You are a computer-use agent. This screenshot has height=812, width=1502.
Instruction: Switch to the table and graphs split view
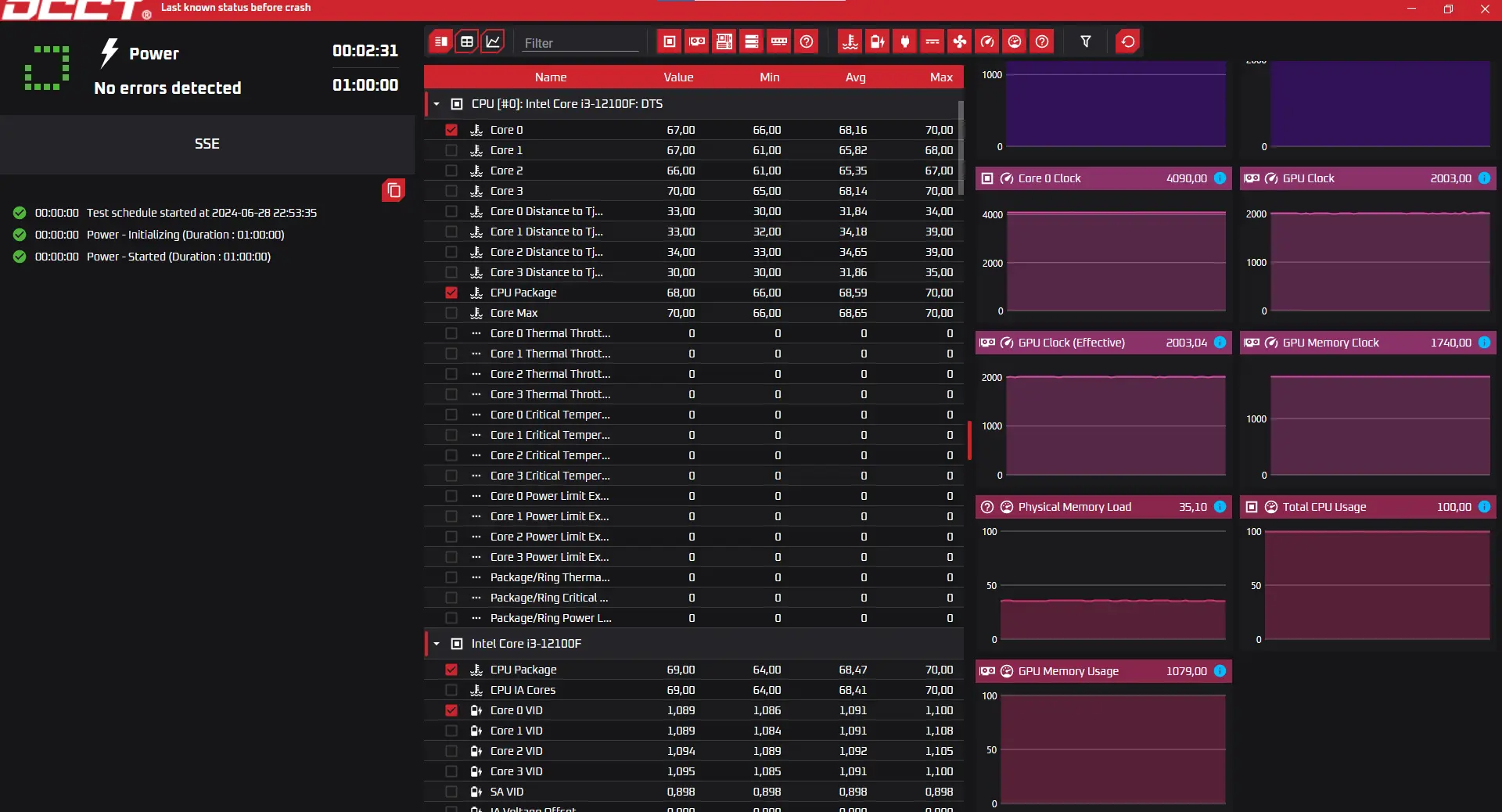(x=441, y=41)
